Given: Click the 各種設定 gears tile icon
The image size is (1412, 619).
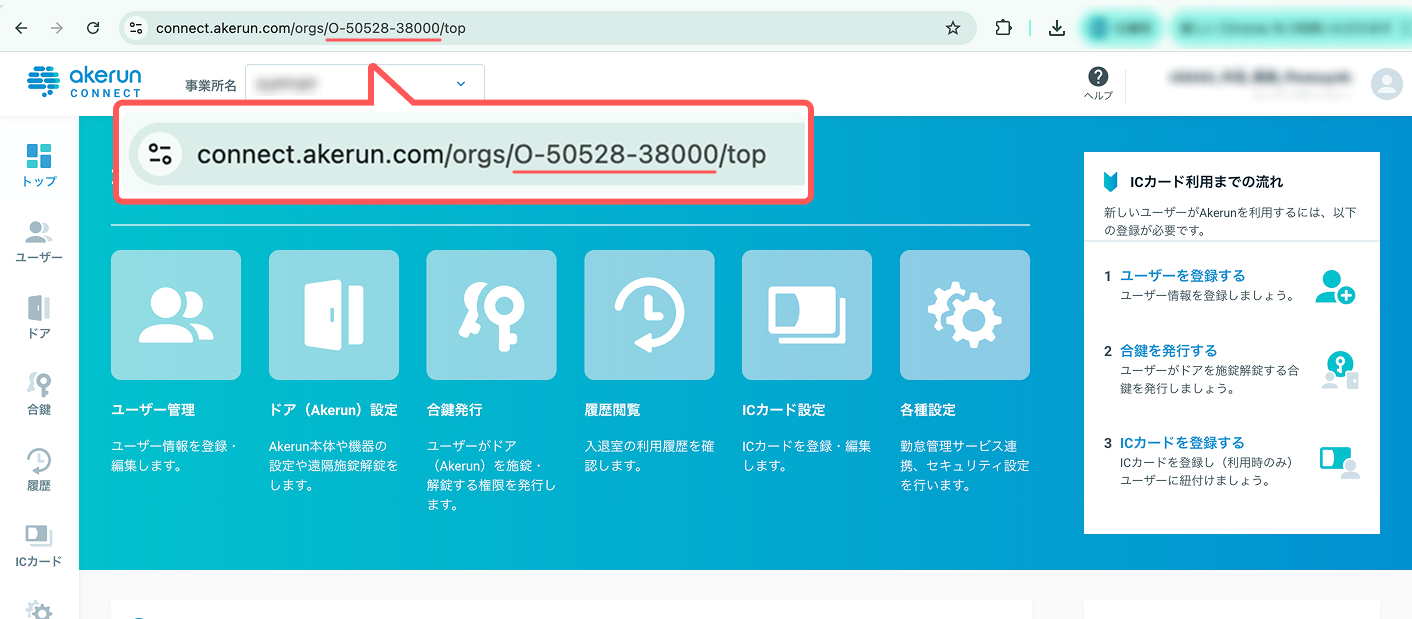Looking at the screenshot, I should [x=965, y=315].
